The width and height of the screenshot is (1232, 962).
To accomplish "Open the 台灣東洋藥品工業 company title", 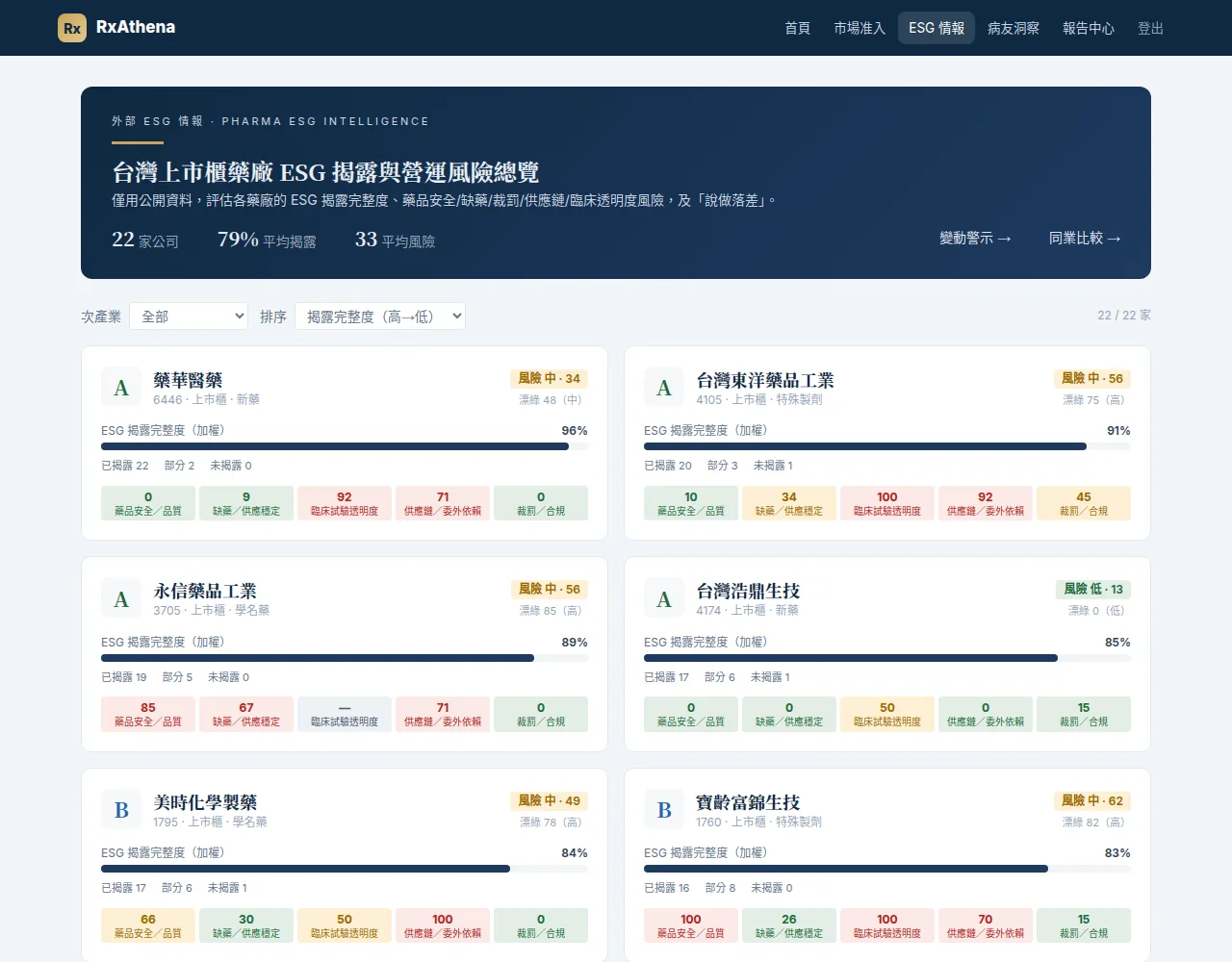I will pos(765,380).
